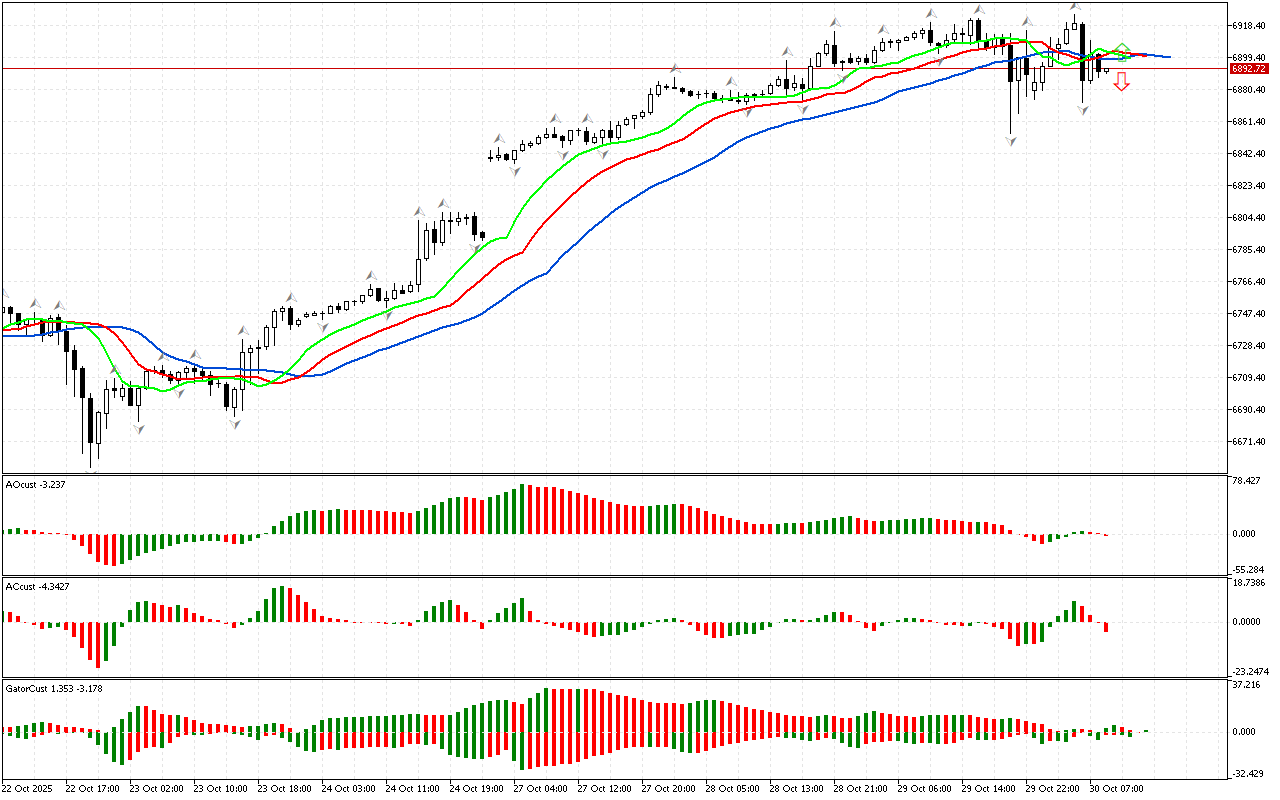Select the red 6892.72 current price tag
This screenshot has height=800, width=1280.
click(x=1247, y=69)
